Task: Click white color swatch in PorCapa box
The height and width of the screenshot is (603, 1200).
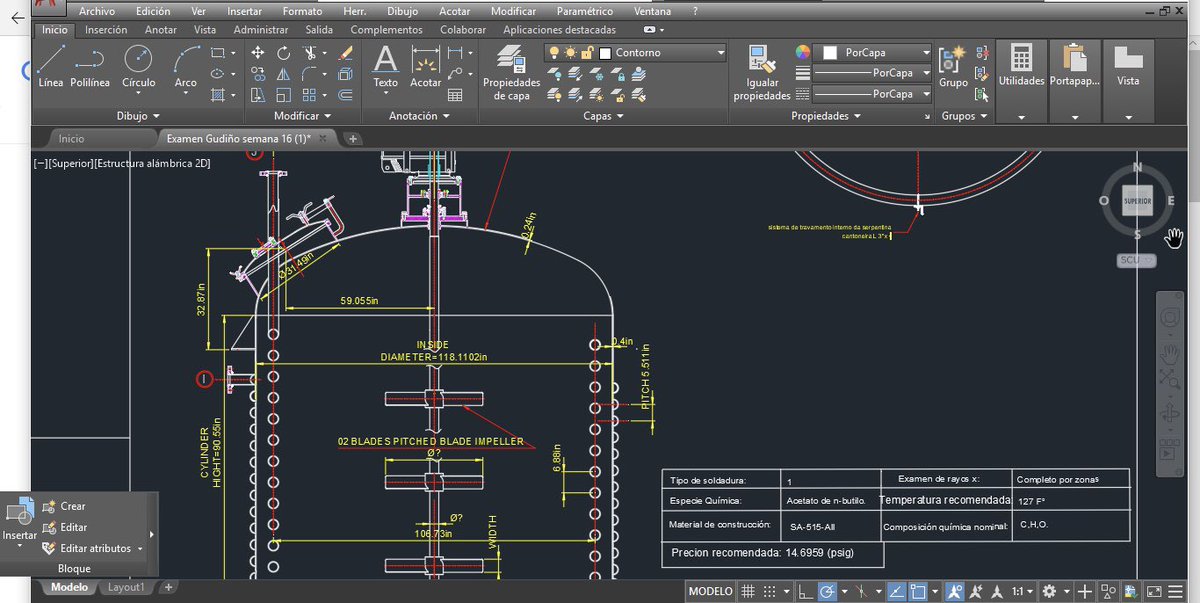Action: pos(830,52)
